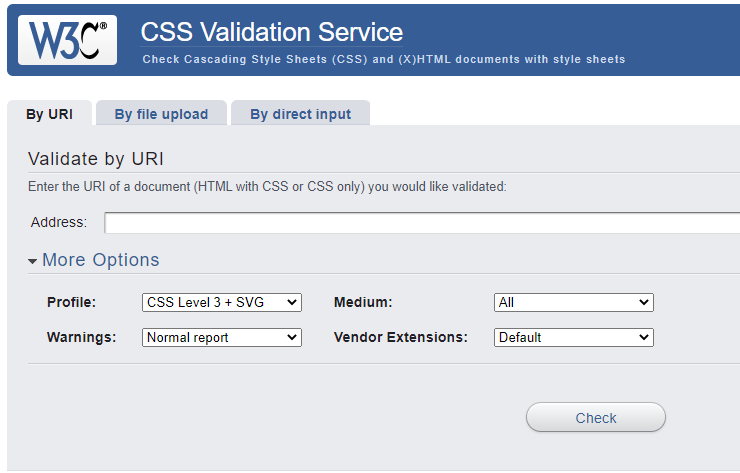Click the Profile dropdown chevron arrow
The width and height of the screenshot is (740, 473).
tap(292, 302)
